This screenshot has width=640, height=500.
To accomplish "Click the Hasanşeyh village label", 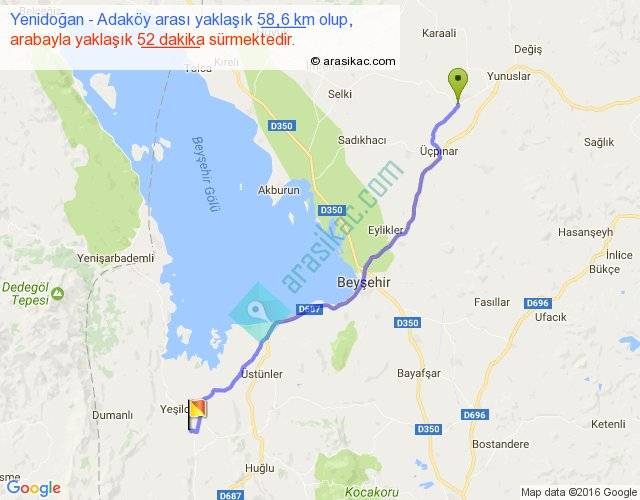I will pyautogui.click(x=585, y=232).
